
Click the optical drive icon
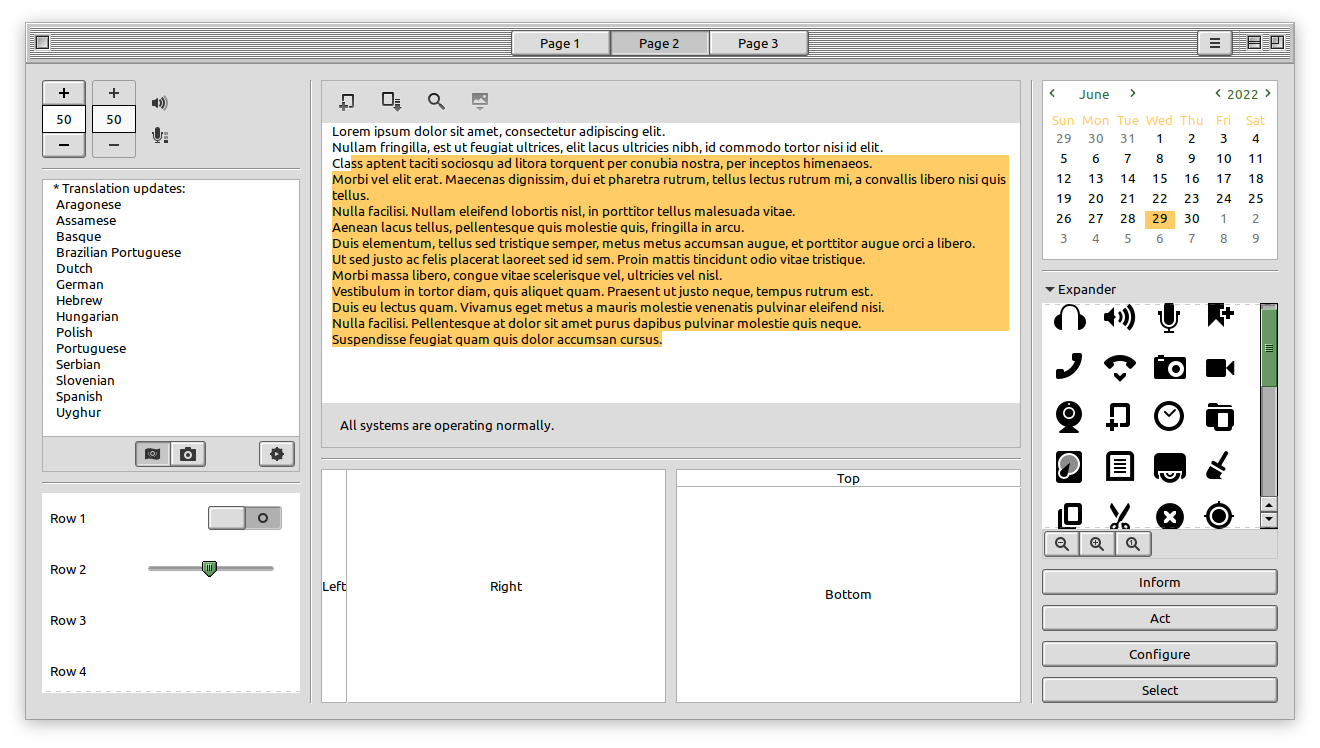click(1169, 466)
